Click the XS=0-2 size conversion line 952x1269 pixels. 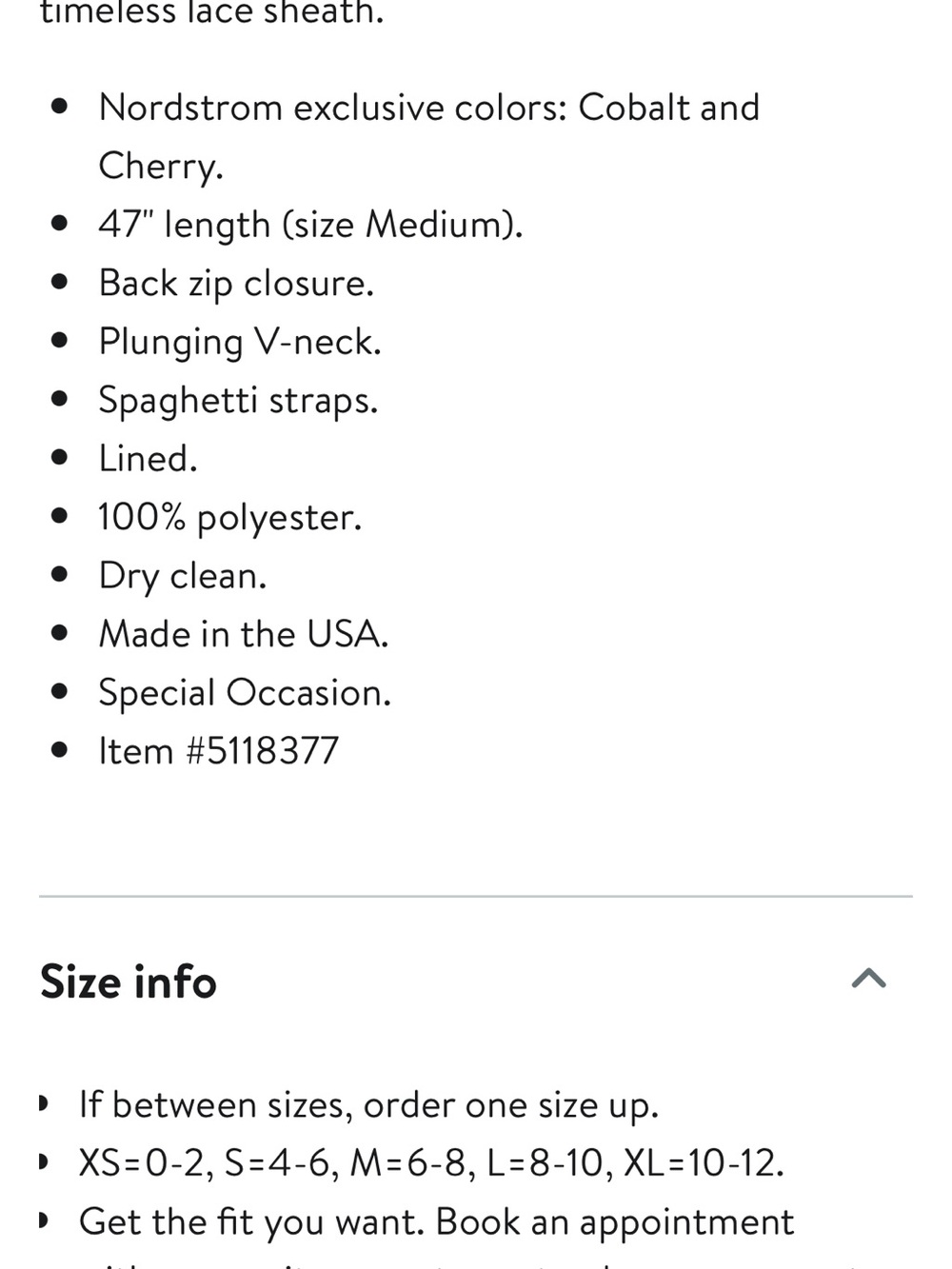pyautogui.click(x=431, y=1162)
